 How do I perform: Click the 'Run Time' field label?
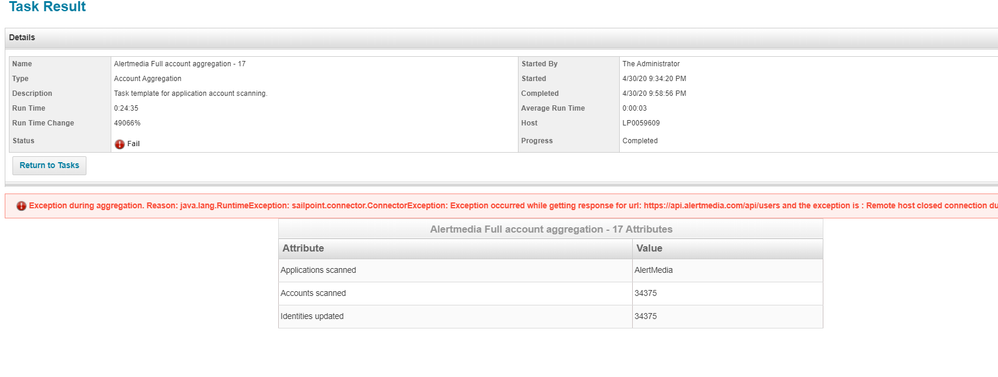[28, 108]
